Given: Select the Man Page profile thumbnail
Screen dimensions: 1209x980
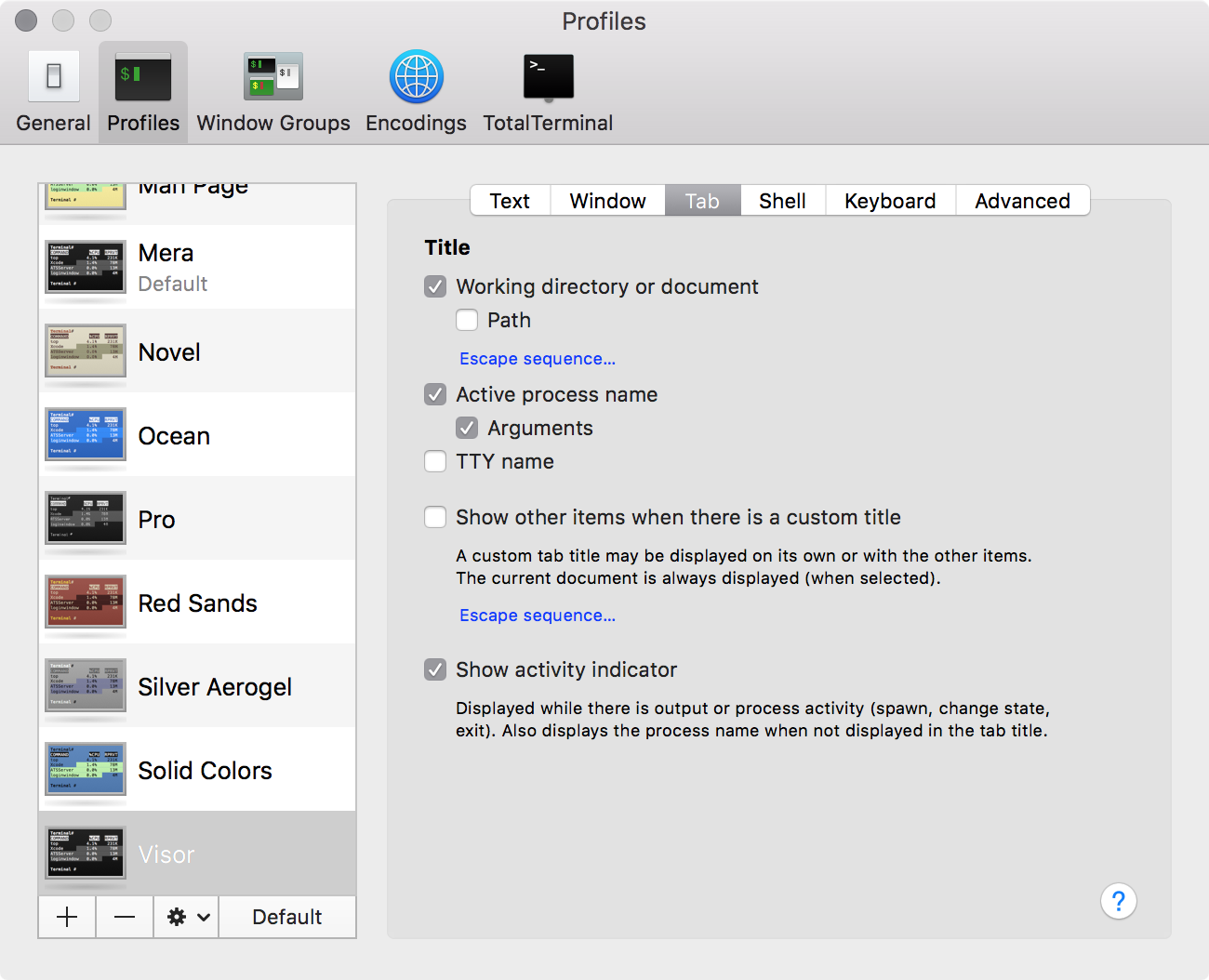Looking at the screenshot, I should click(x=86, y=196).
